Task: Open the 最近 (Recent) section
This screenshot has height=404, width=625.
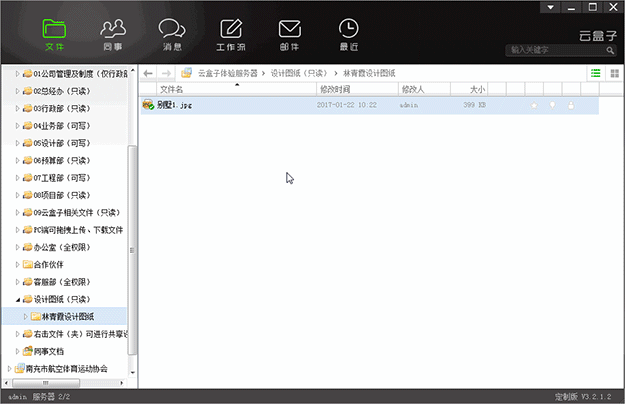Action: coord(349,35)
